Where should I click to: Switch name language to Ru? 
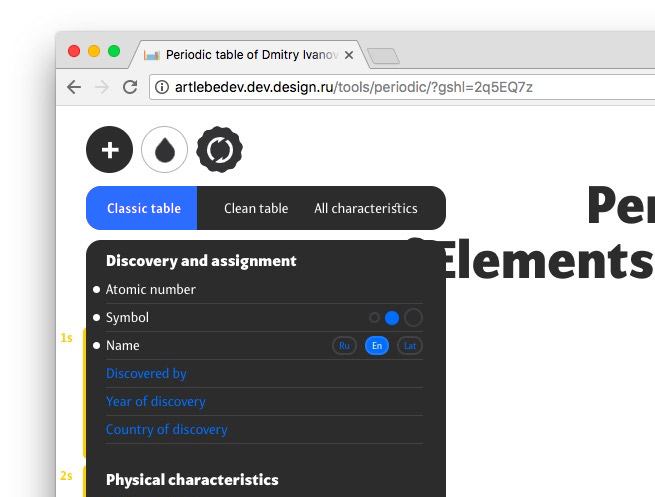tap(344, 346)
